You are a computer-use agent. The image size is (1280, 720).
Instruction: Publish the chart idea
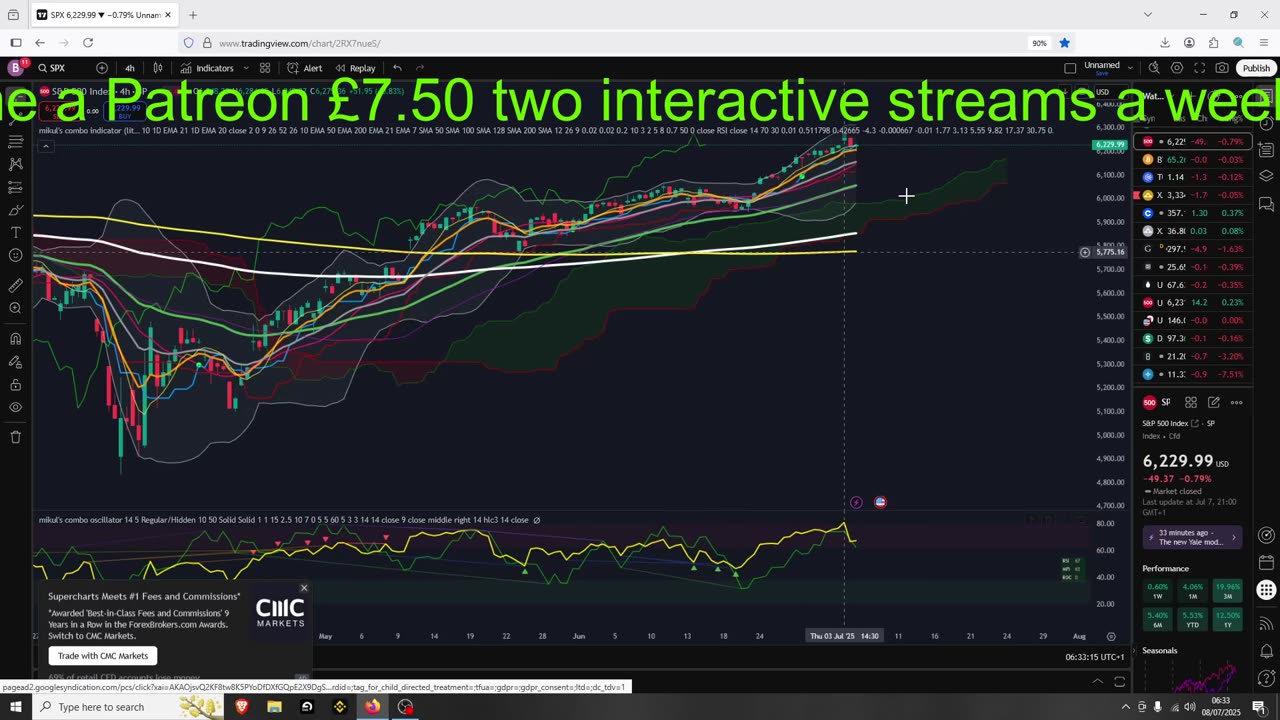(x=1256, y=68)
